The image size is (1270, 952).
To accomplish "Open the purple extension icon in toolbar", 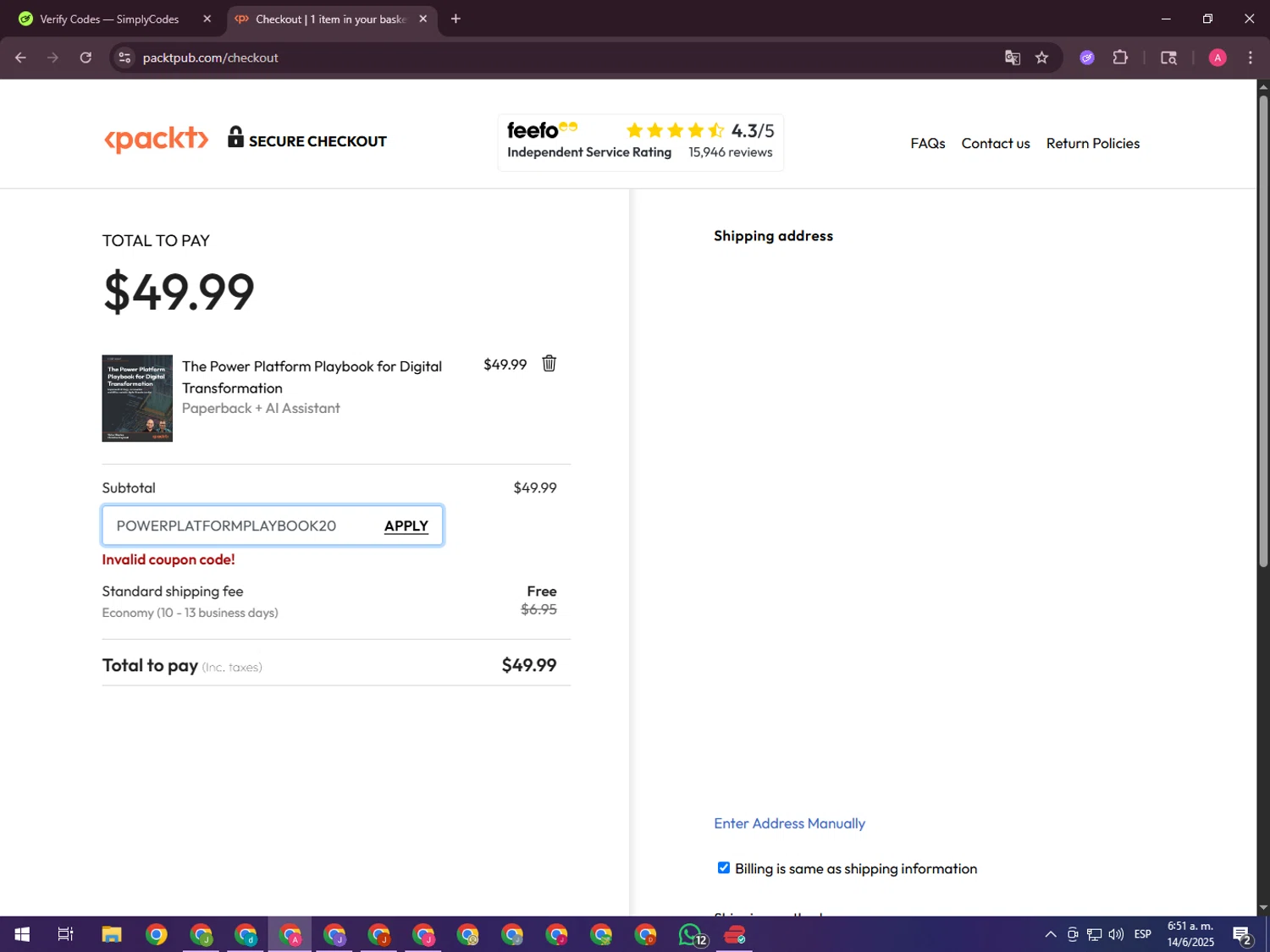I will click(x=1087, y=58).
